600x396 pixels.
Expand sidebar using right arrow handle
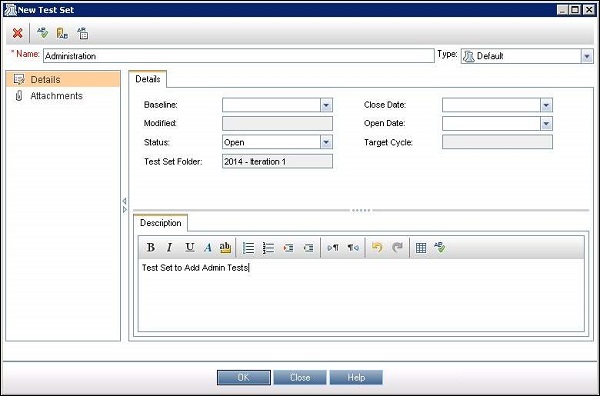tap(124, 210)
